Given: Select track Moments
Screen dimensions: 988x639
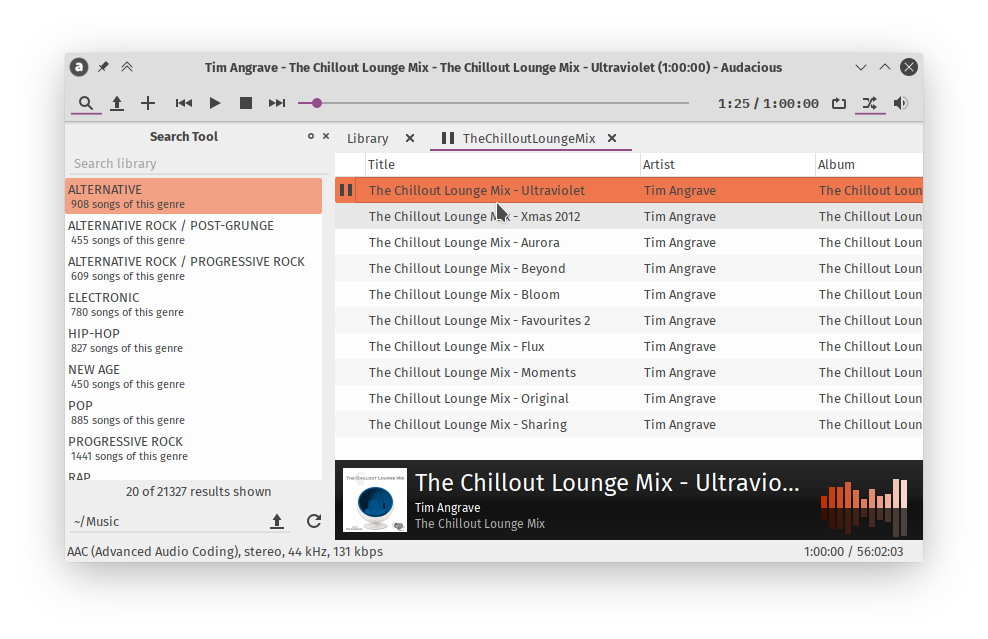Looking at the screenshot, I should (x=629, y=372).
